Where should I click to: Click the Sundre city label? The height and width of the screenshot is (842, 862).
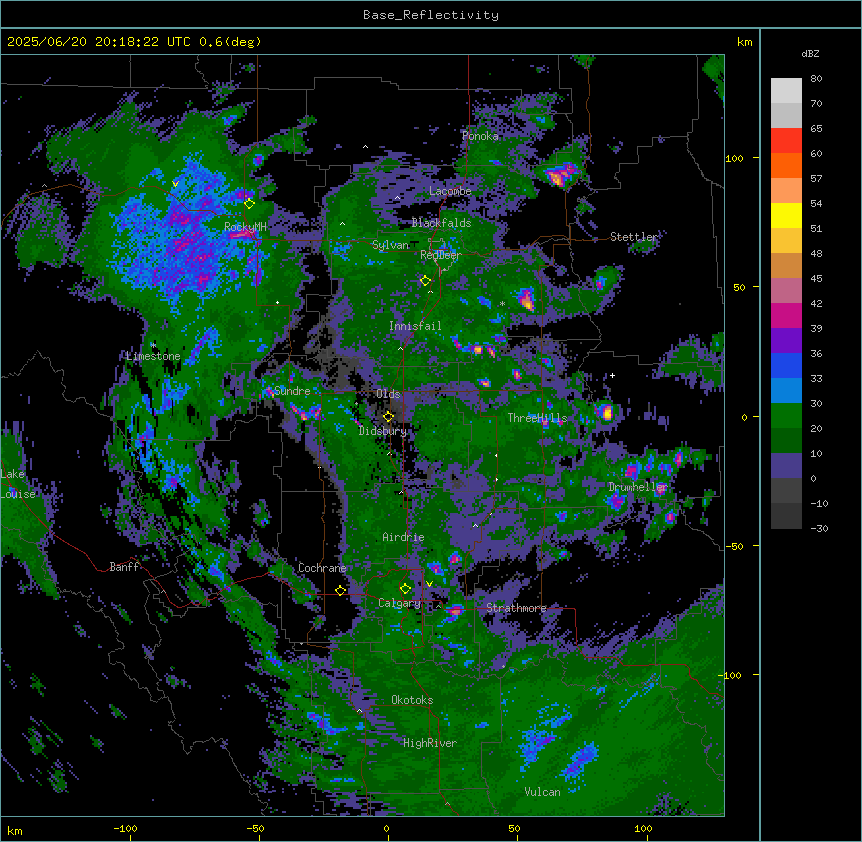[x=292, y=391]
